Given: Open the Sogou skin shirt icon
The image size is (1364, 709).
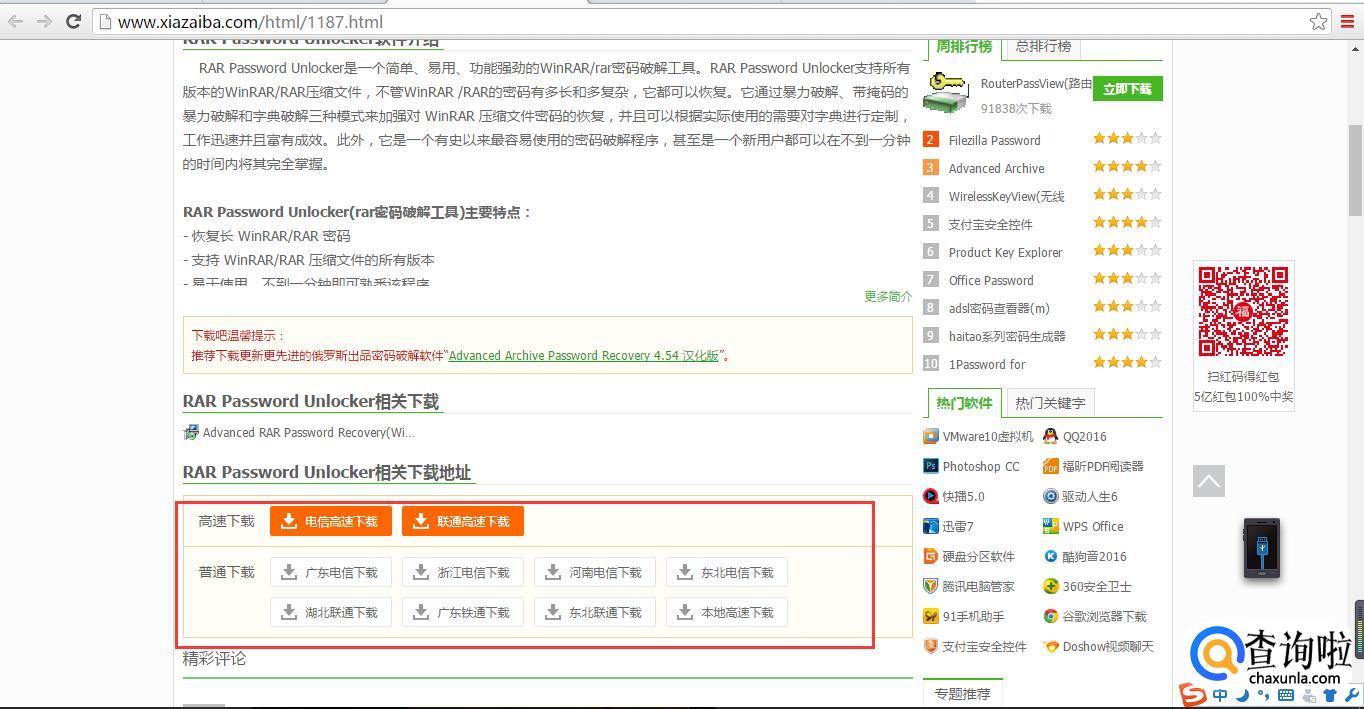Looking at the screenshot, I should [1330, 695].
